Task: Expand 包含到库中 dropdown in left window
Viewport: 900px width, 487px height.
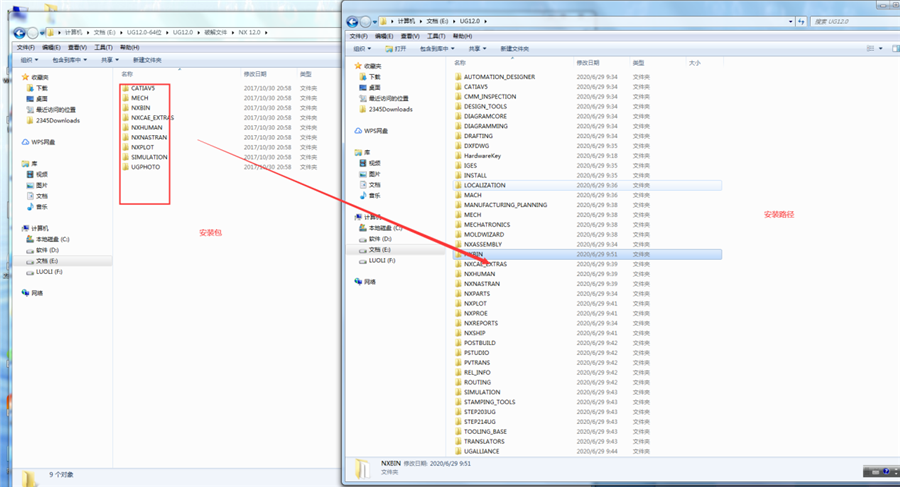Action: click(x=69, y=60)
